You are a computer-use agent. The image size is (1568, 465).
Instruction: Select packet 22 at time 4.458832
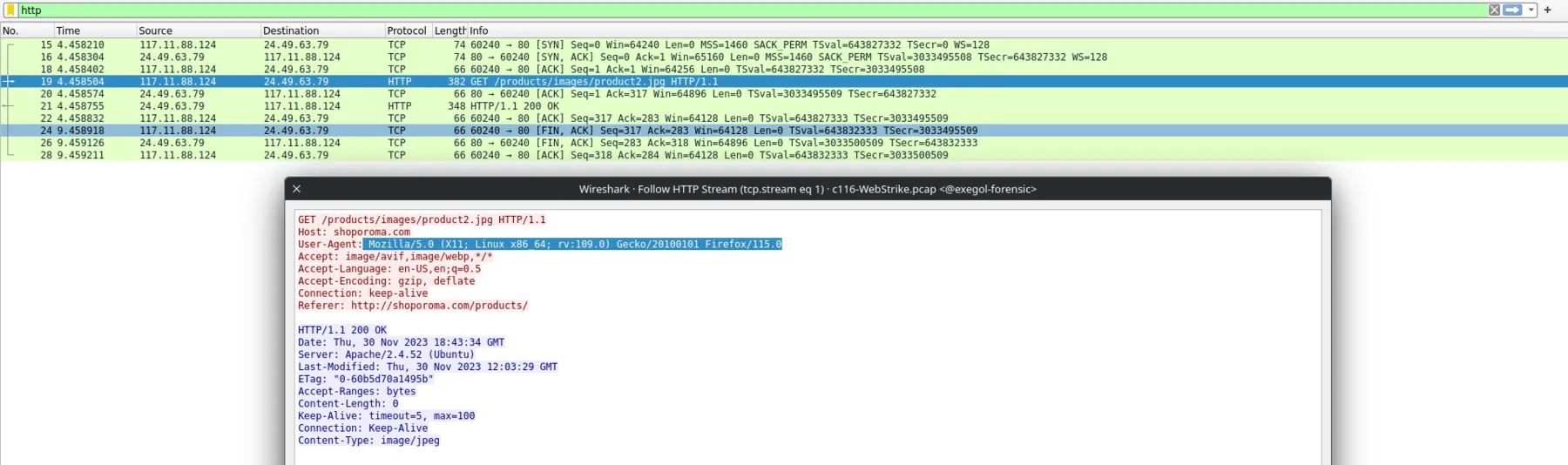[x=784, y=118]
